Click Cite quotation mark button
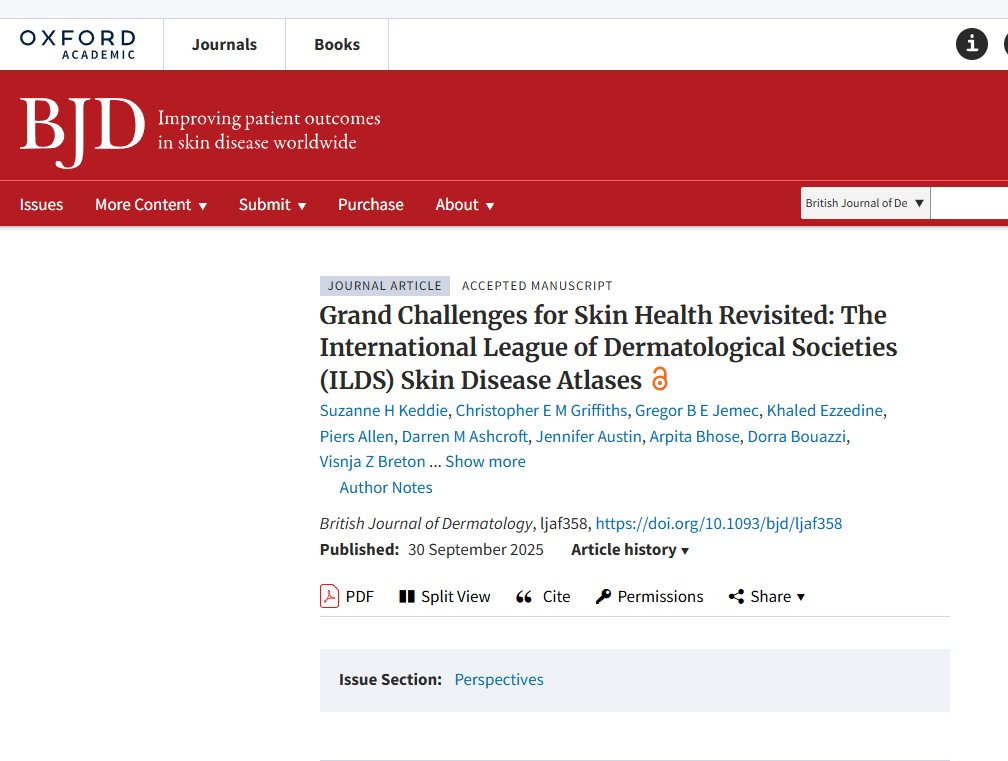1008x761 pixels. pos(543,597)
